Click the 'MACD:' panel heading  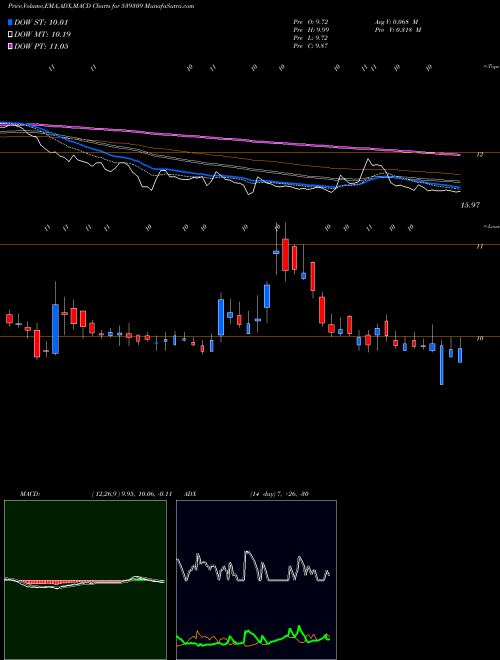pyautogui.click(x=30, y=494)
